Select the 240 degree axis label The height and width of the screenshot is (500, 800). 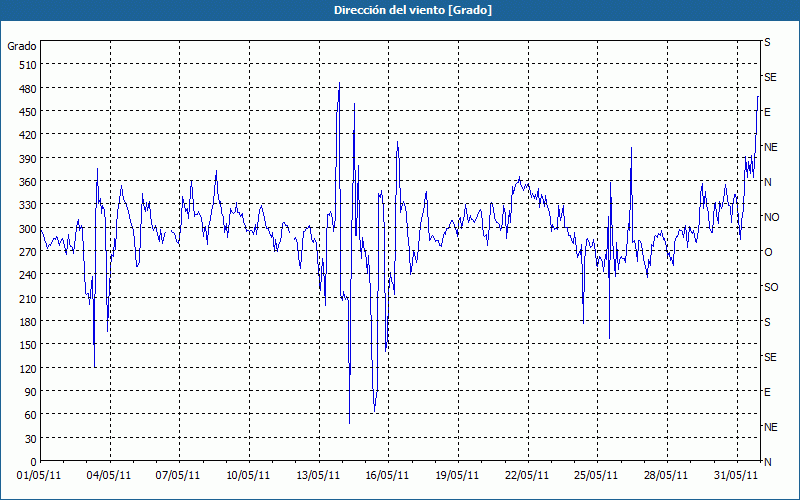(28, 275)
